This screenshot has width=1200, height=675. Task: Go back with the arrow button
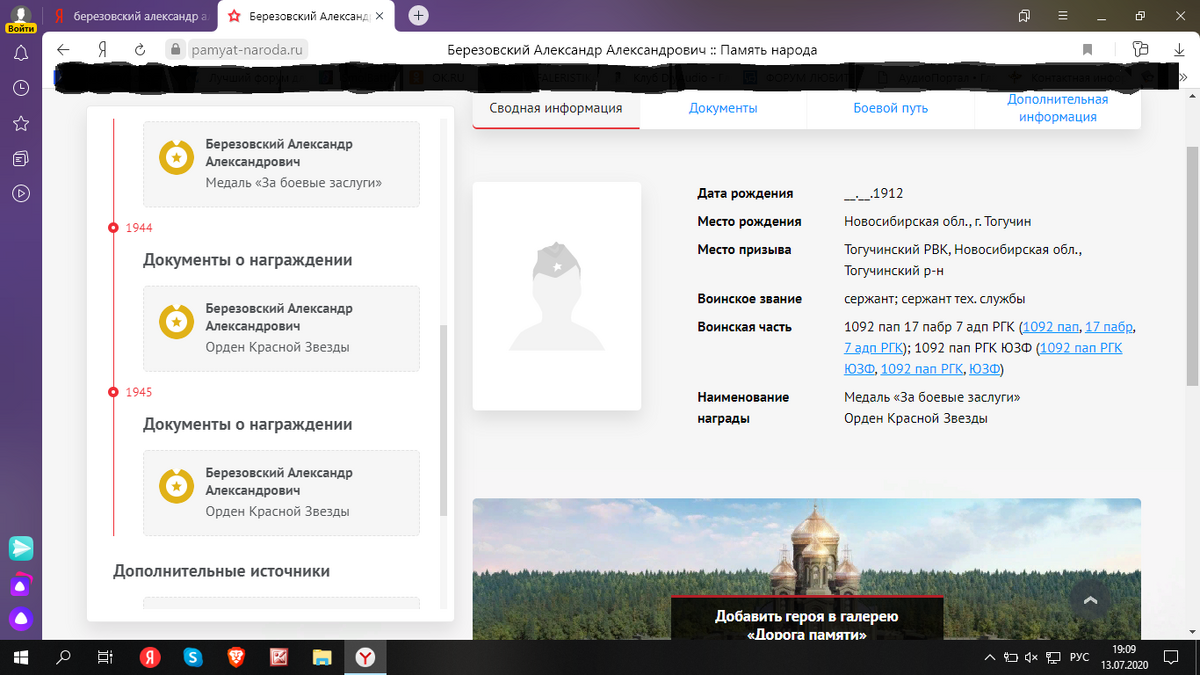[x=63, y=50]
